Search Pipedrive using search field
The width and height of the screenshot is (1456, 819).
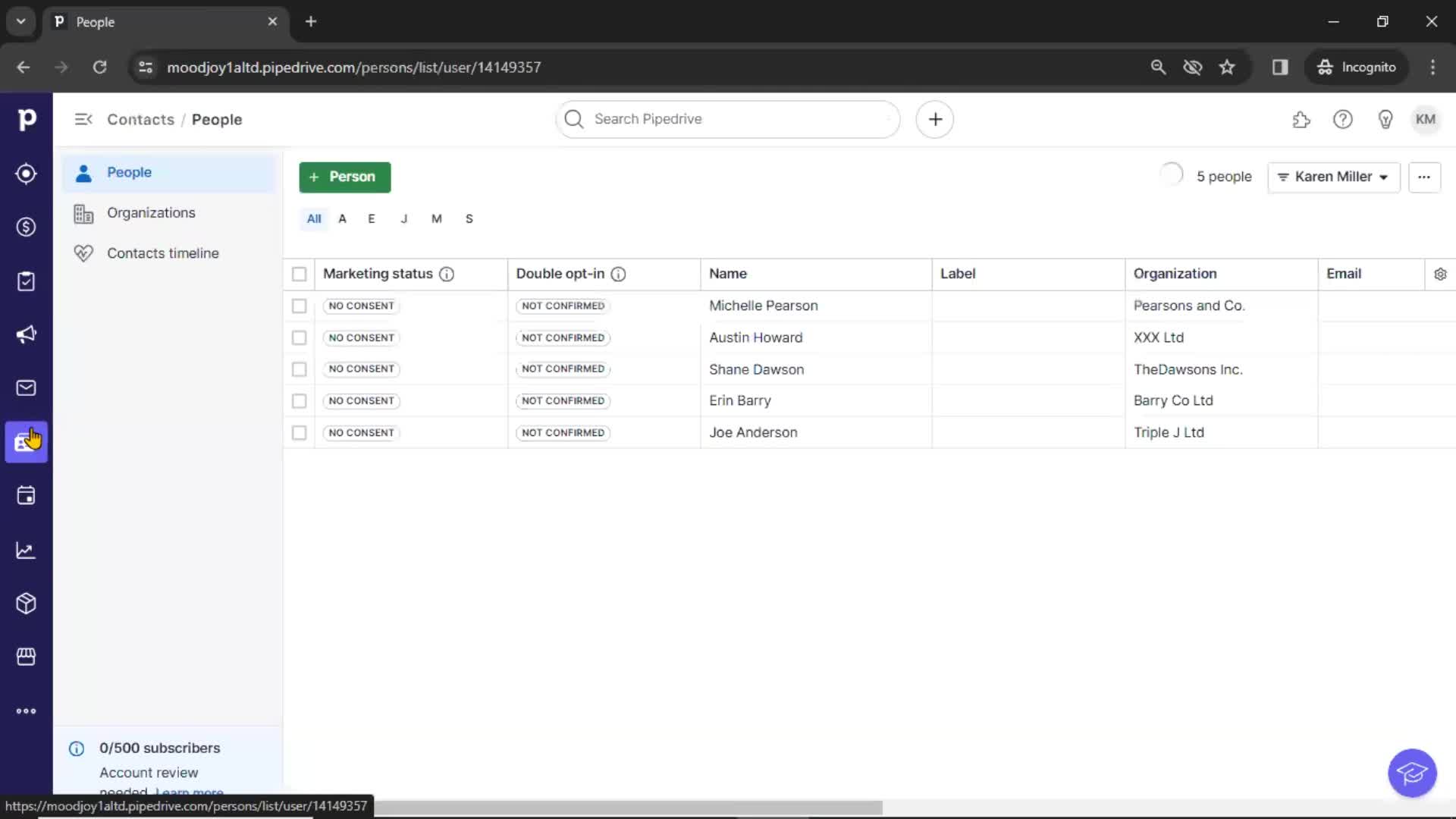[728, 119]
